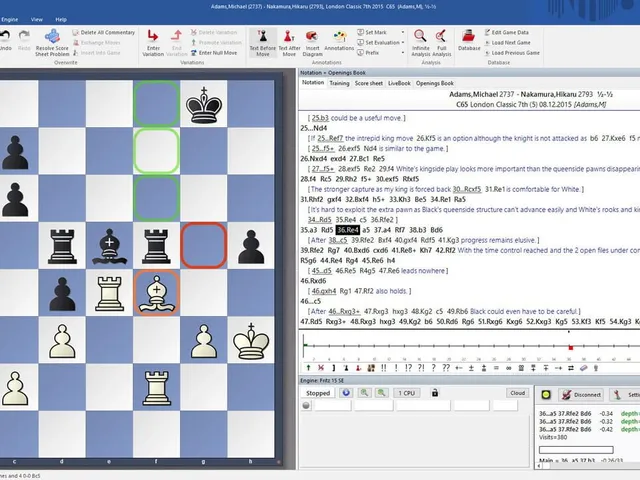Click move 36.Re4 in the notation
The width and height of the screenshot is (640, 480).
coord(347,230)
